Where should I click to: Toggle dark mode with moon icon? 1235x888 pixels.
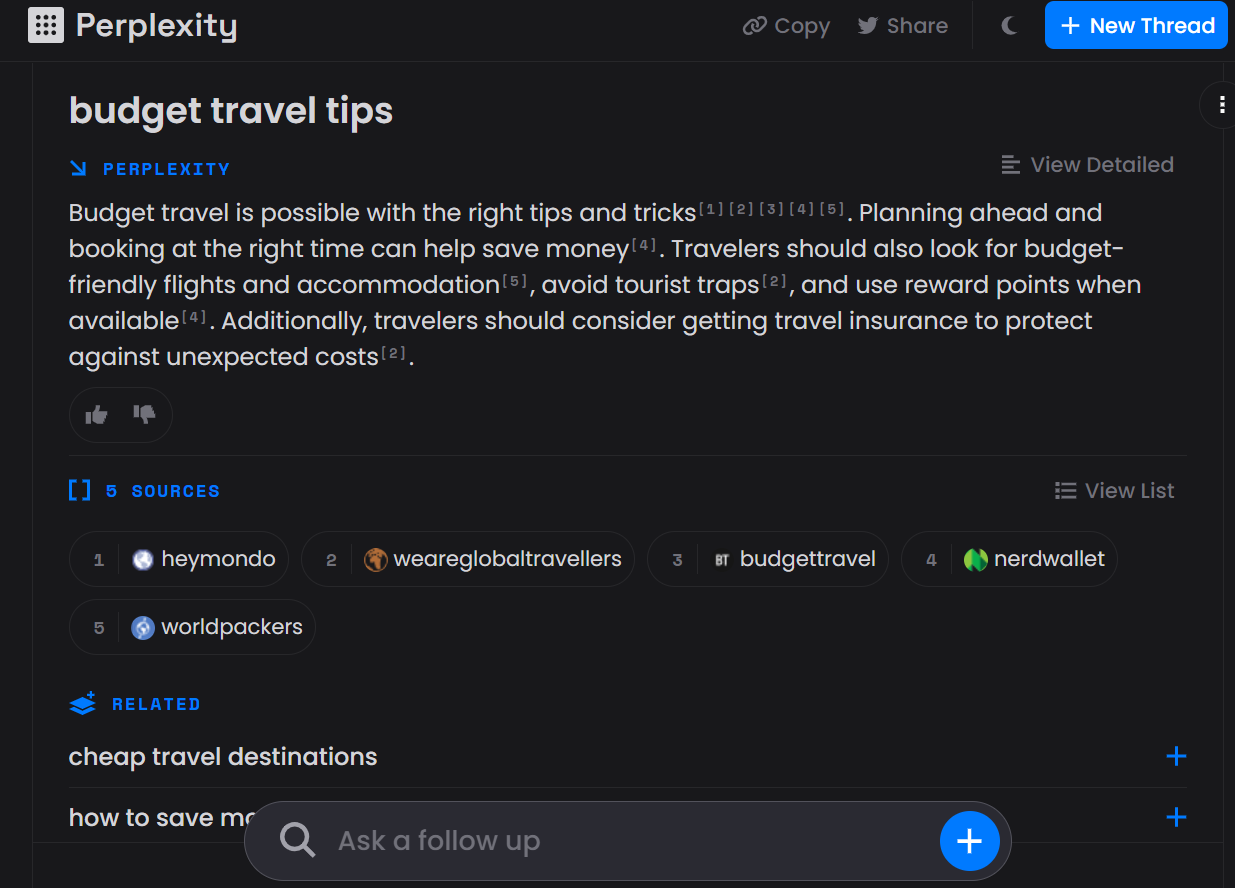click(x=1009, y=26)
